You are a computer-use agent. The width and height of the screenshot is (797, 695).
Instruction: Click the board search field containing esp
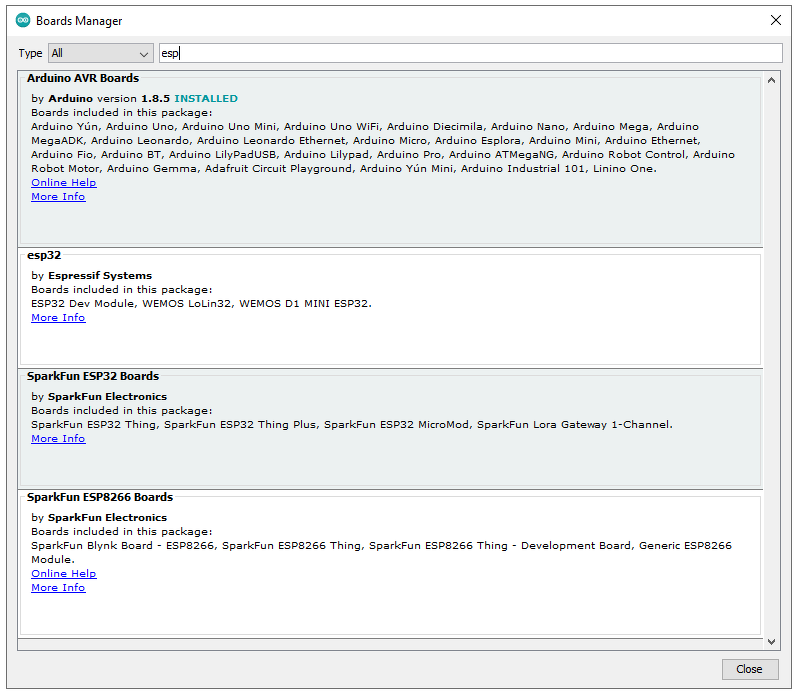click(x=471, y=53)
